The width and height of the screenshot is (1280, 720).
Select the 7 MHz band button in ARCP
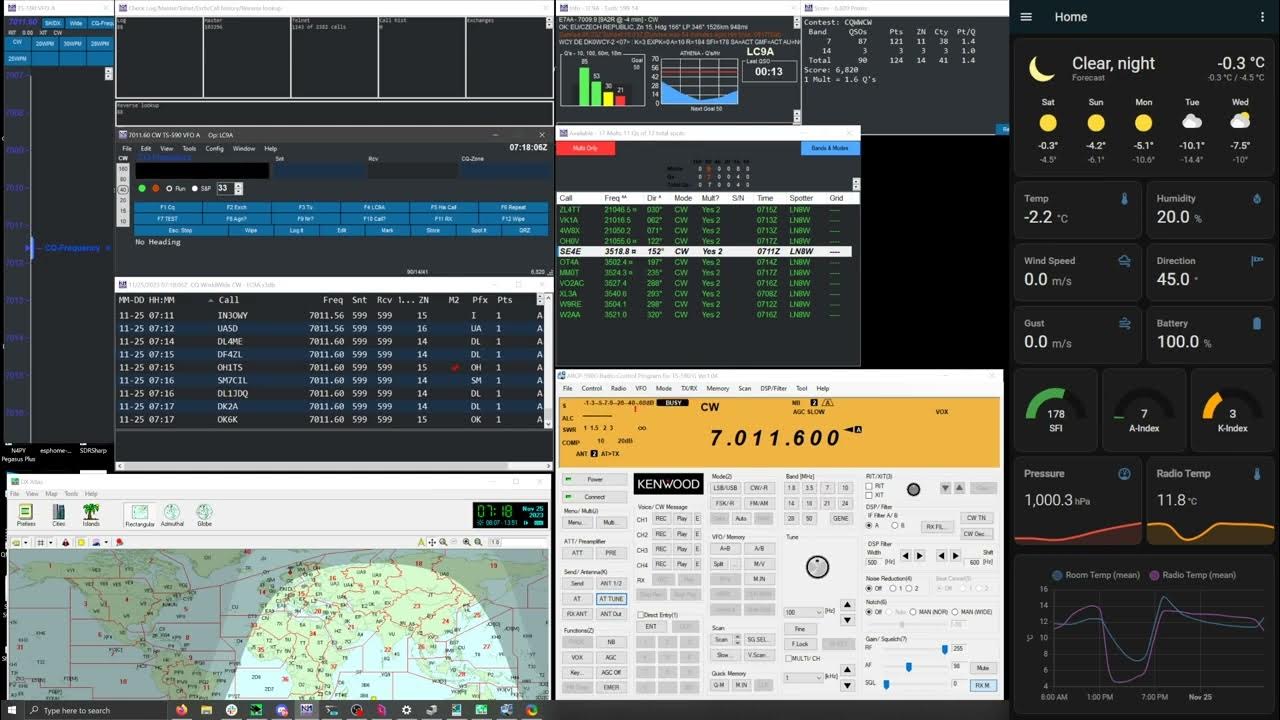(x=827, y=488)
